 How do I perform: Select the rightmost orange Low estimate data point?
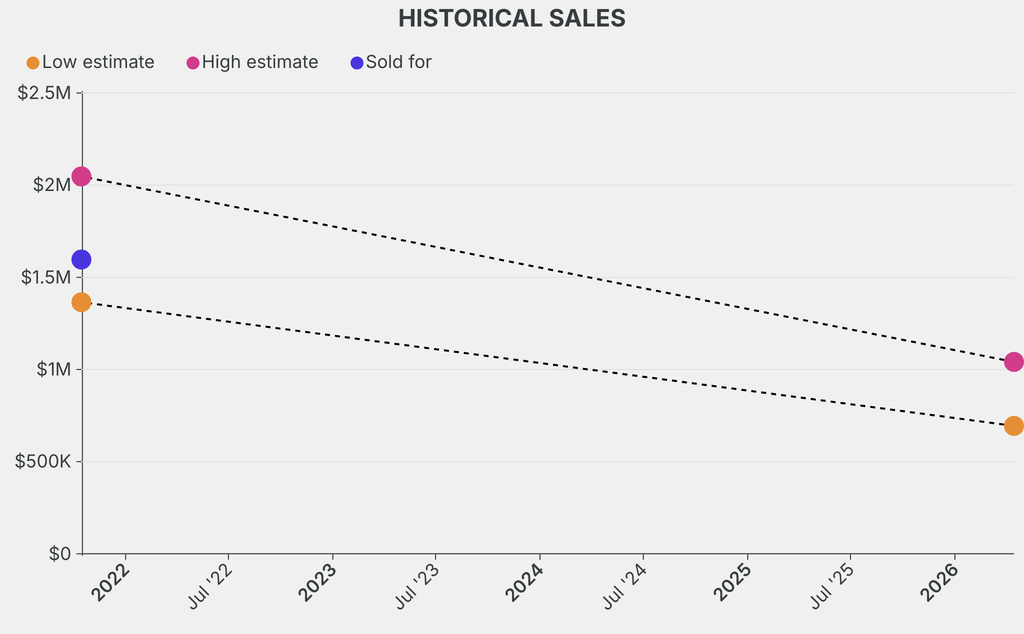(x=1013, y=426)
